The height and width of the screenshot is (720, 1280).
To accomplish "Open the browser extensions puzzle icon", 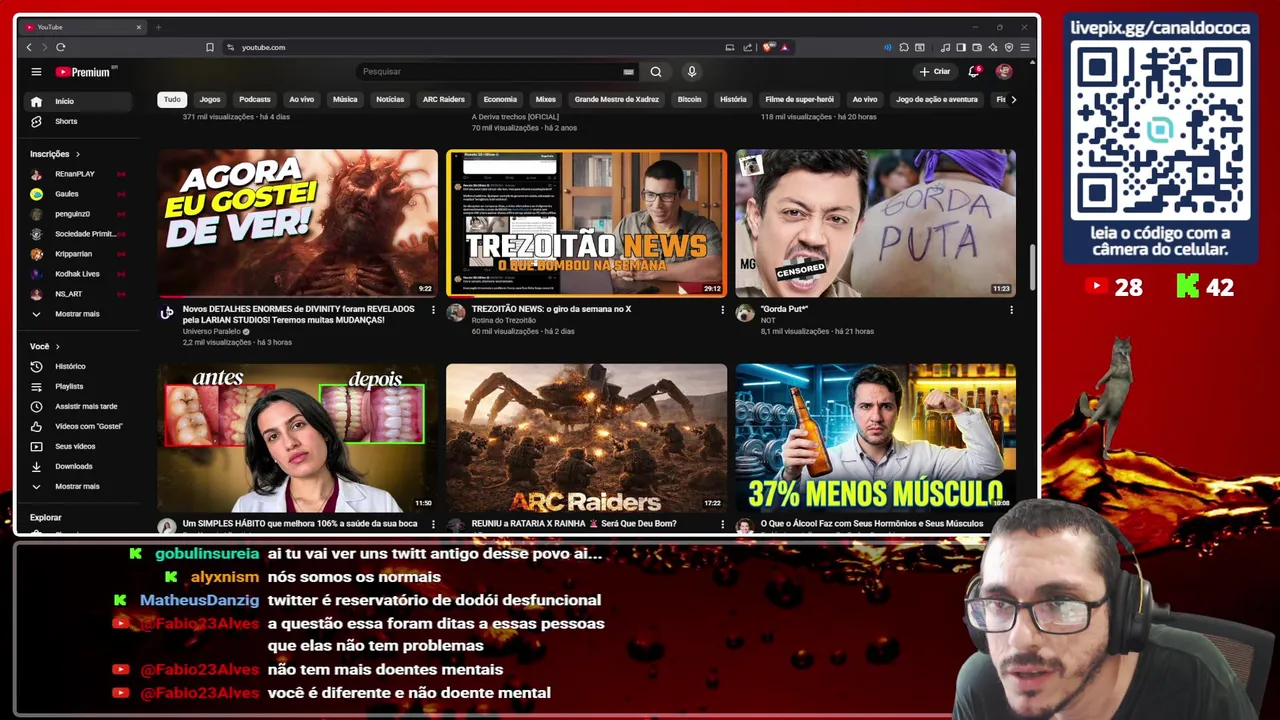I will pyautogui.click(x=904, y=47).
